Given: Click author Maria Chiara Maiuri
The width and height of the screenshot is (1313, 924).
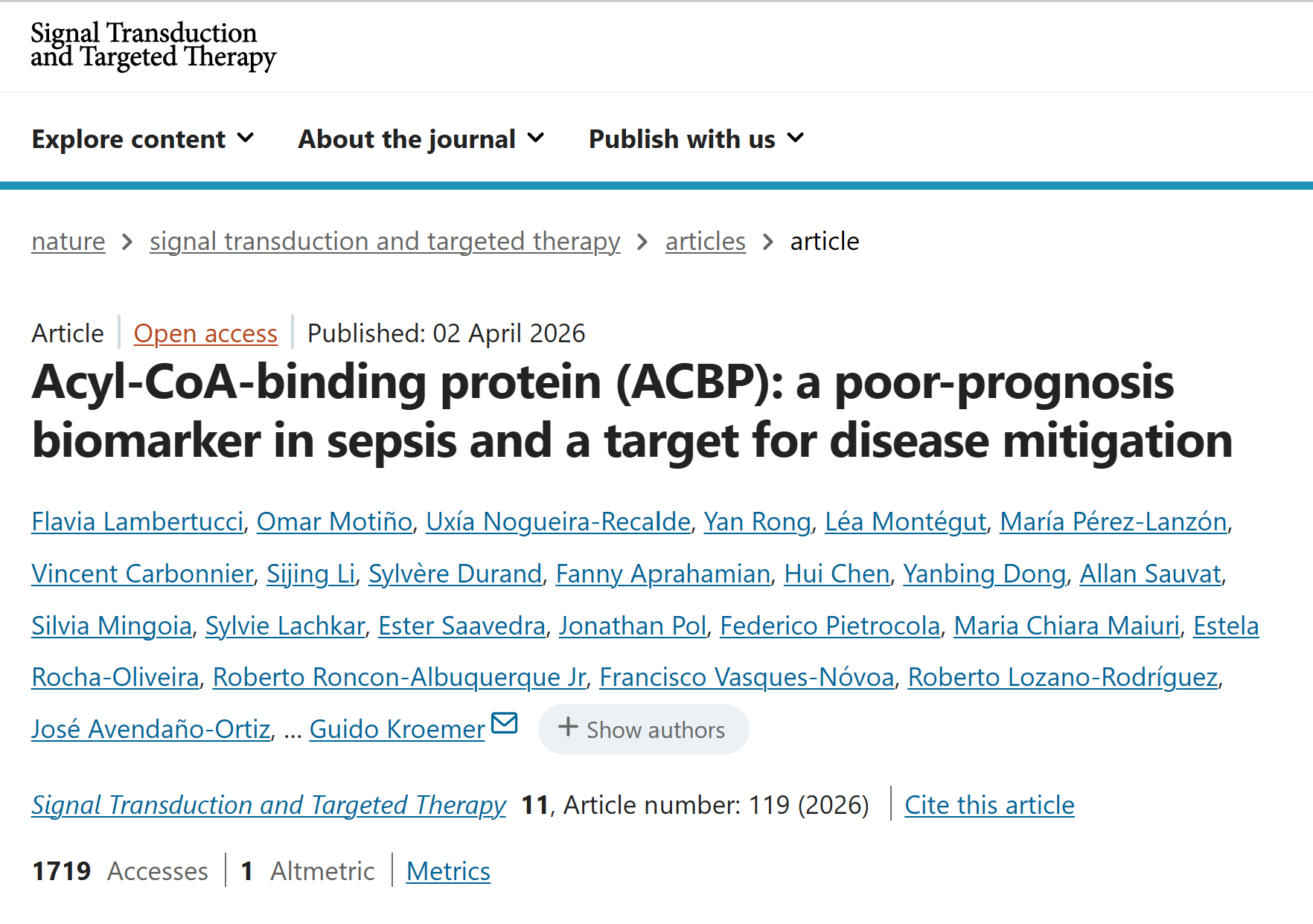Looking at the screenshot, I should (1067, 626).
